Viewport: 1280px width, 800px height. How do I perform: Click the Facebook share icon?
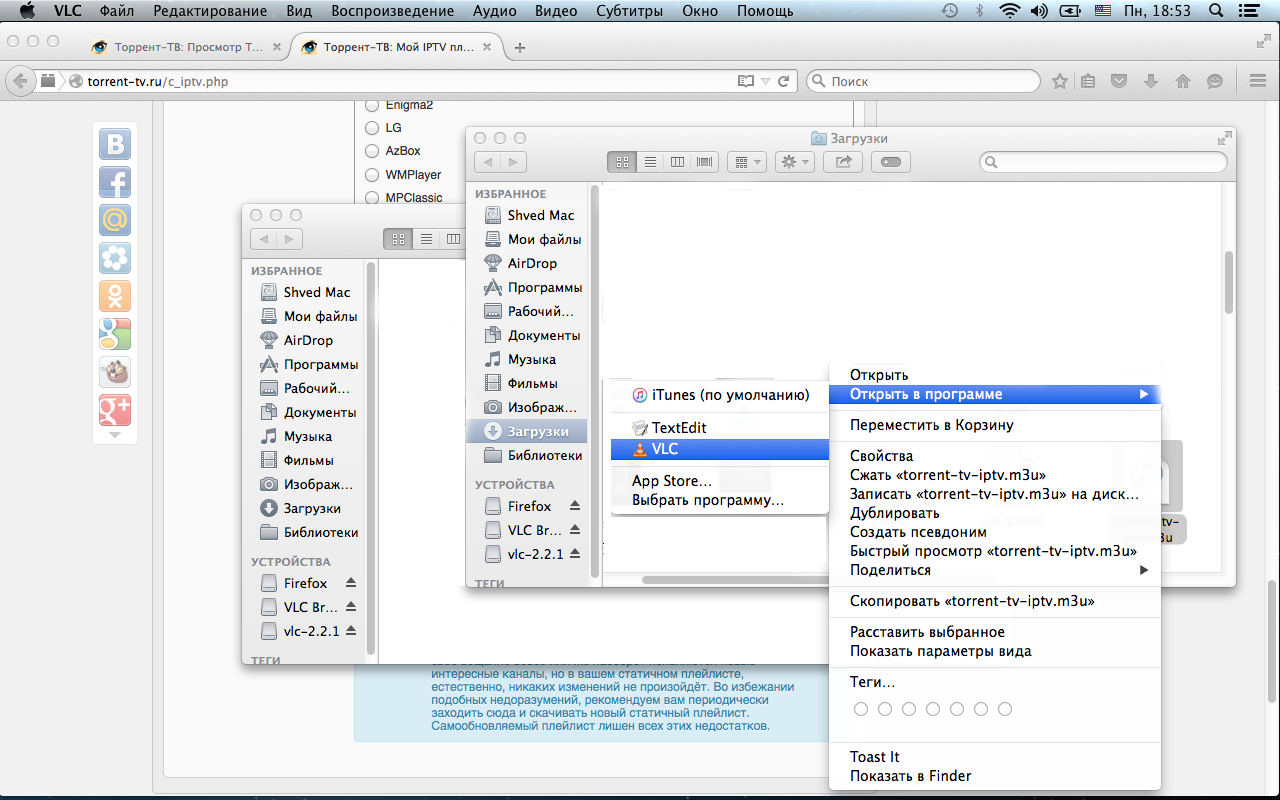pyautogui.click(x=115, y=182)
